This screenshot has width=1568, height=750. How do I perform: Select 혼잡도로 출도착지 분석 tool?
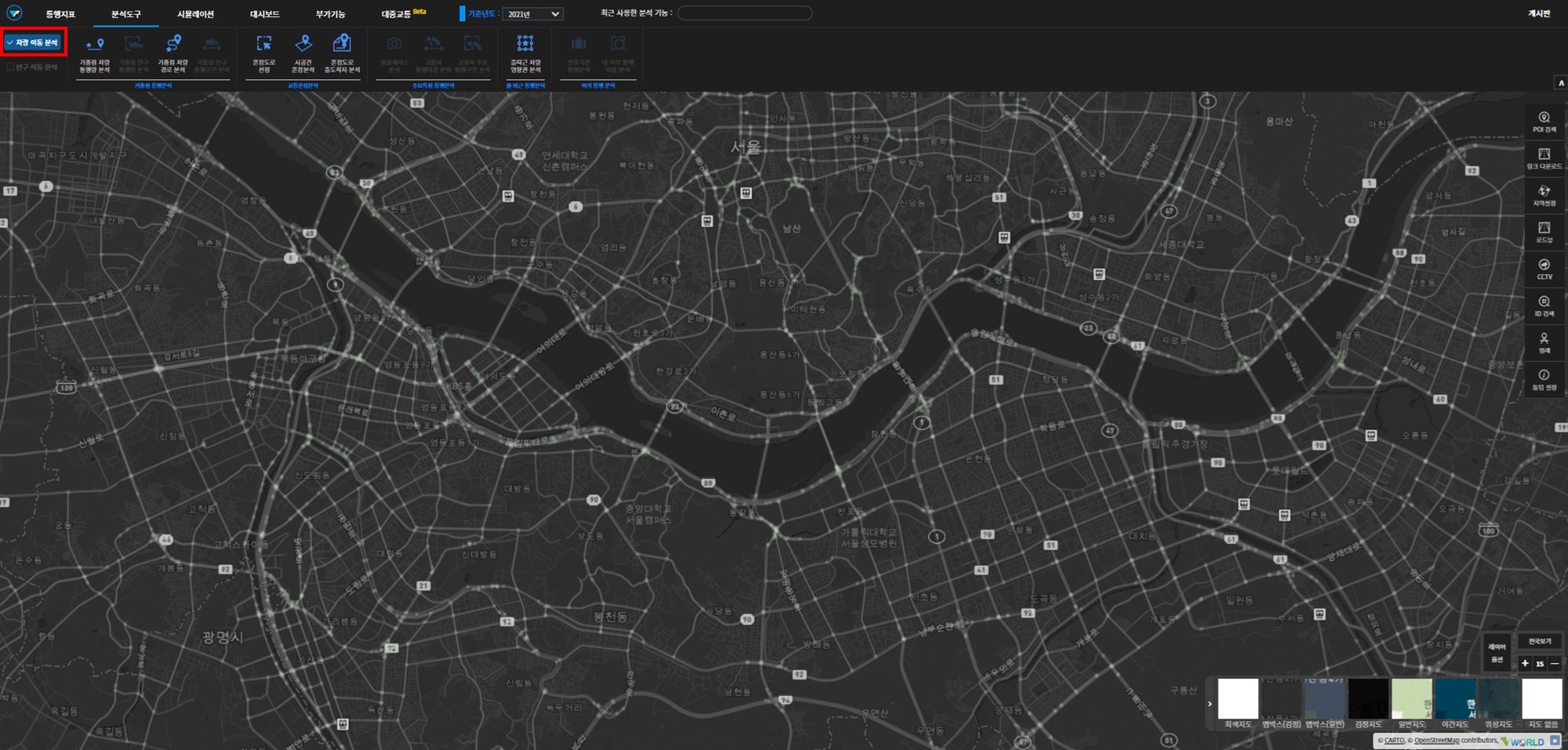click(x=342, y=54)
